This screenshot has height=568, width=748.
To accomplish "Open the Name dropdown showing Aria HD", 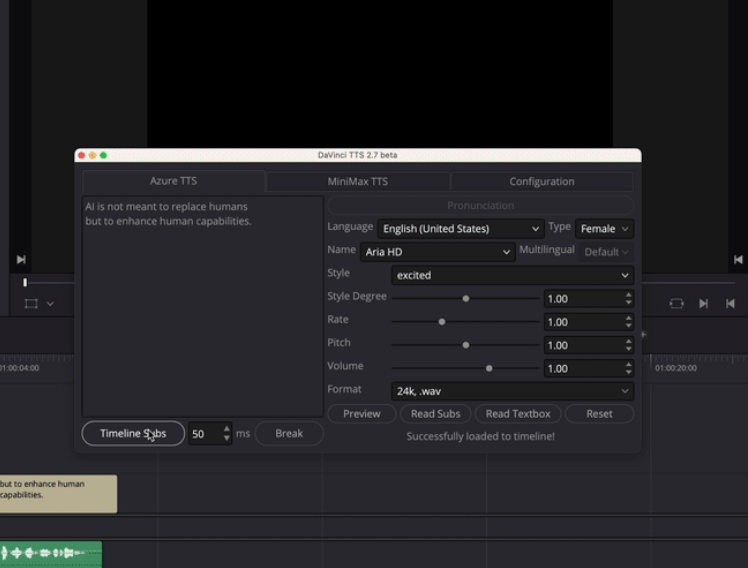I will coord(437,252).
